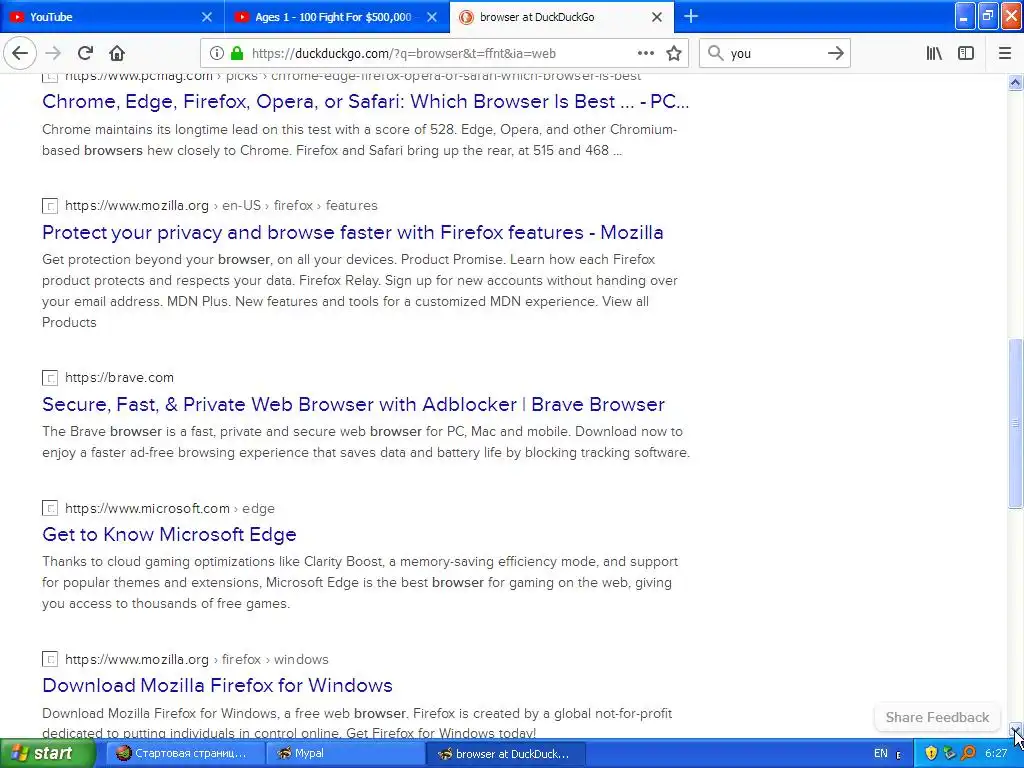
Task: Click the forward navigation arrow
Action: click(x=53, y=54)
